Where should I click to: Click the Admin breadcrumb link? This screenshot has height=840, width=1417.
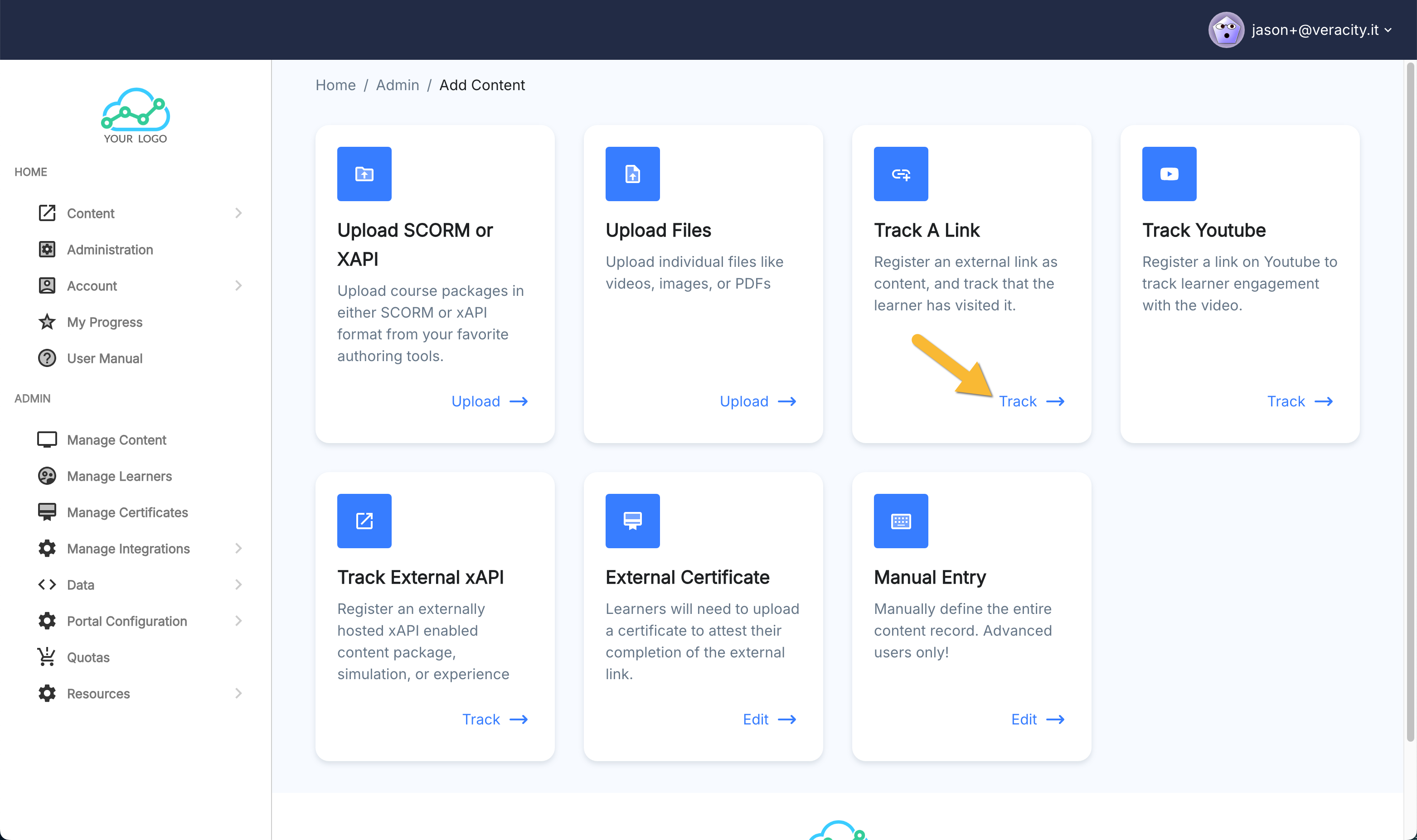pyautogui.click(x=397, y=85)
